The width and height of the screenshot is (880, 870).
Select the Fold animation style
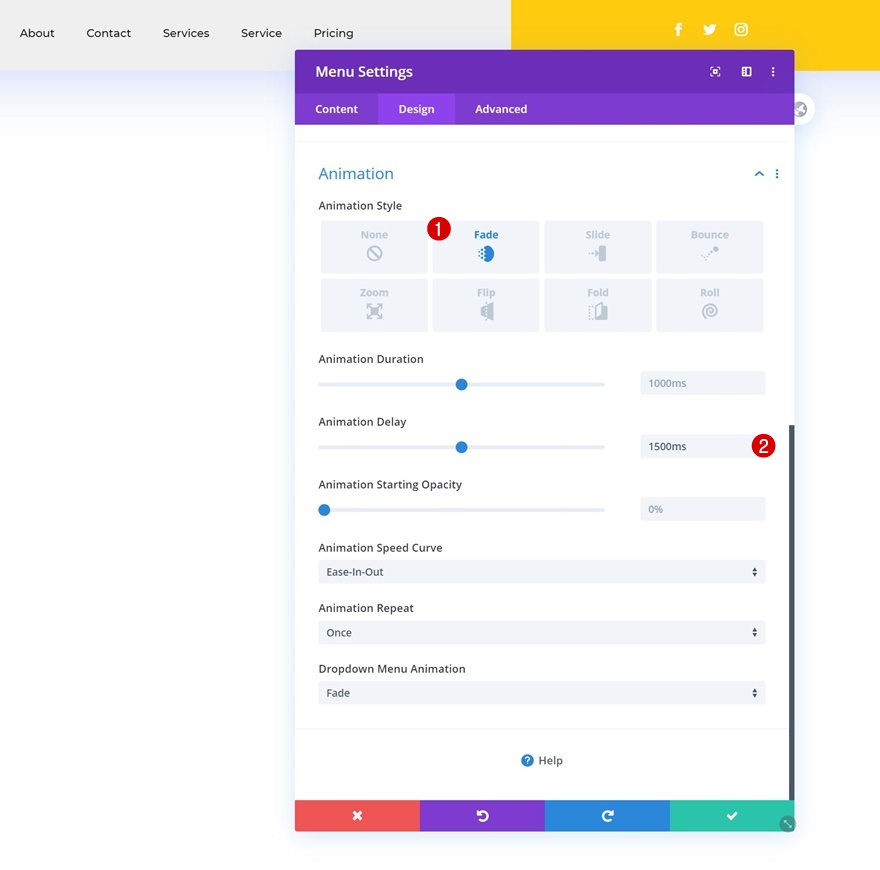pyautogui.click(x=598, y=305)
